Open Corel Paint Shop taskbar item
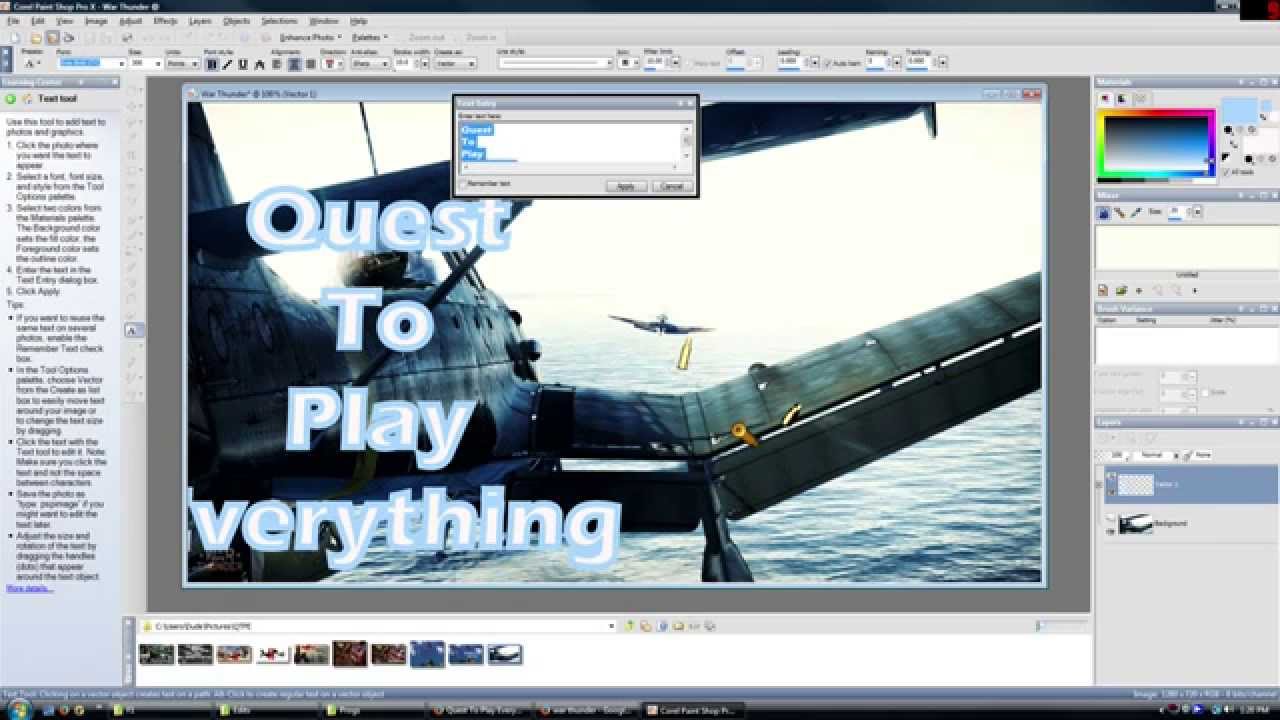The height and width of the screenshot is (720, 1280). 691,710
